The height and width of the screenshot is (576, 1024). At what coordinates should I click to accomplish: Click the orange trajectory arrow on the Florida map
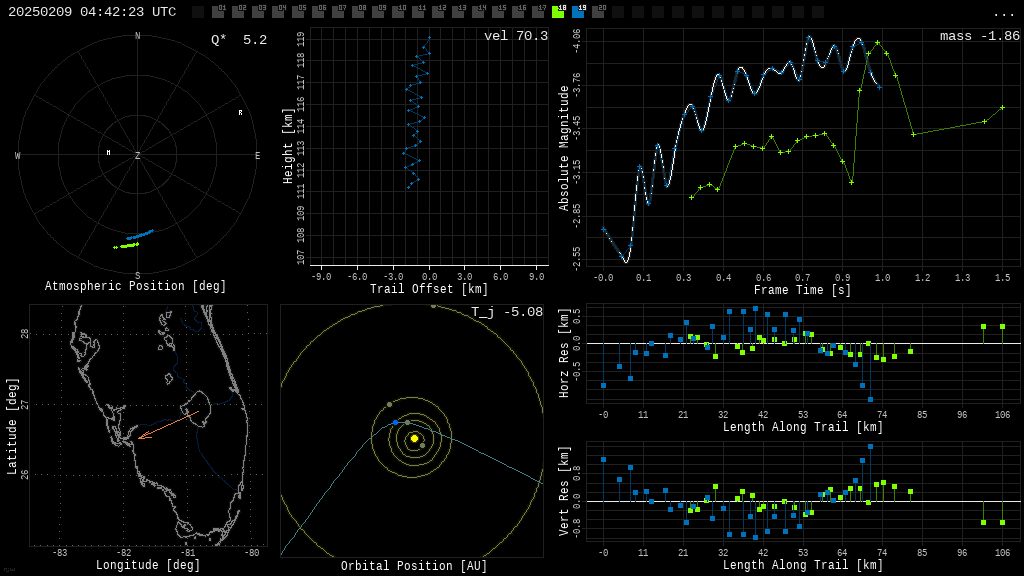click(x=168, y=425)
